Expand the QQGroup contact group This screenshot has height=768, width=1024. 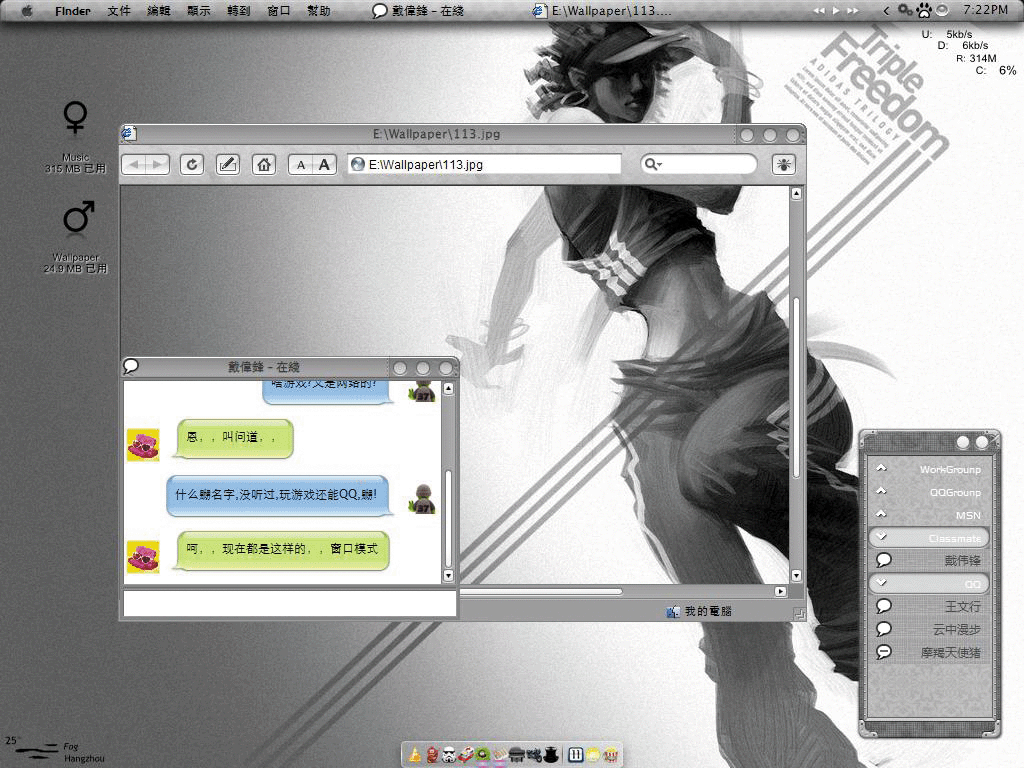tap(929, 492)
